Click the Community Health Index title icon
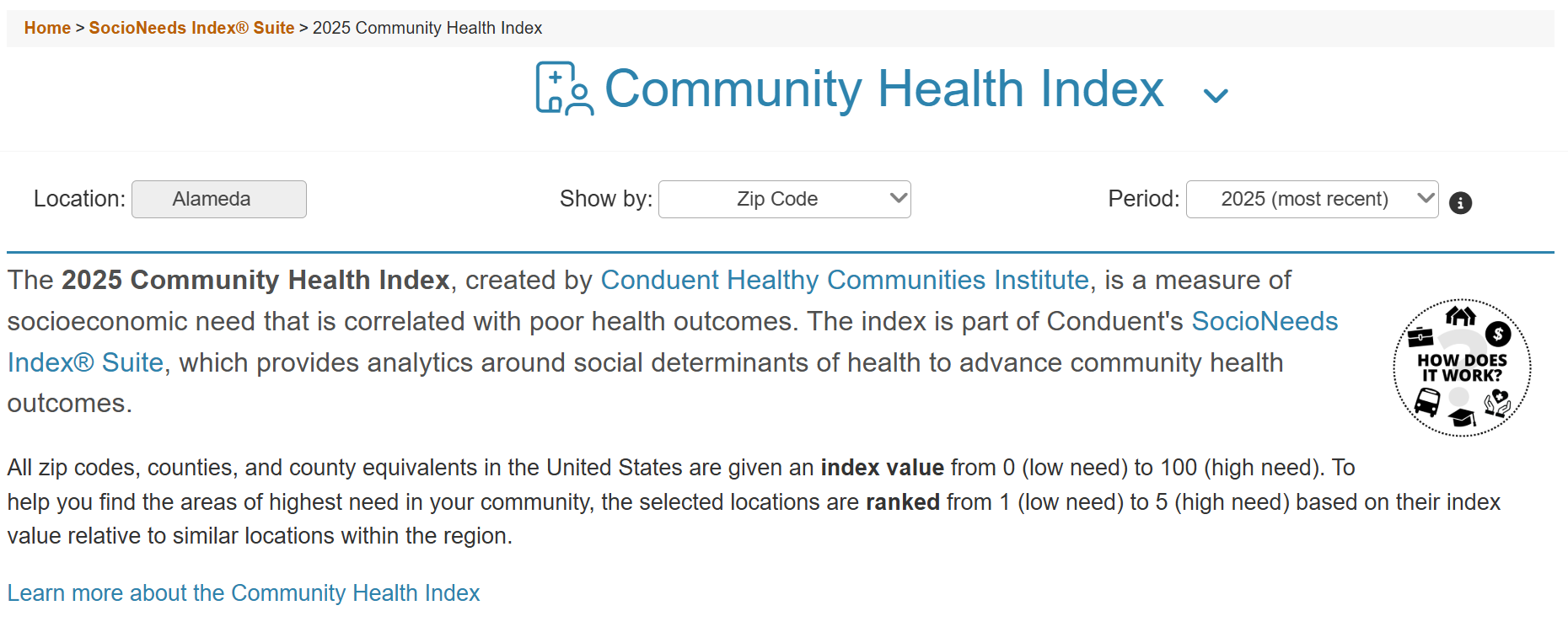This screenshot has height=627, width=1568. (x=564, y=88)
